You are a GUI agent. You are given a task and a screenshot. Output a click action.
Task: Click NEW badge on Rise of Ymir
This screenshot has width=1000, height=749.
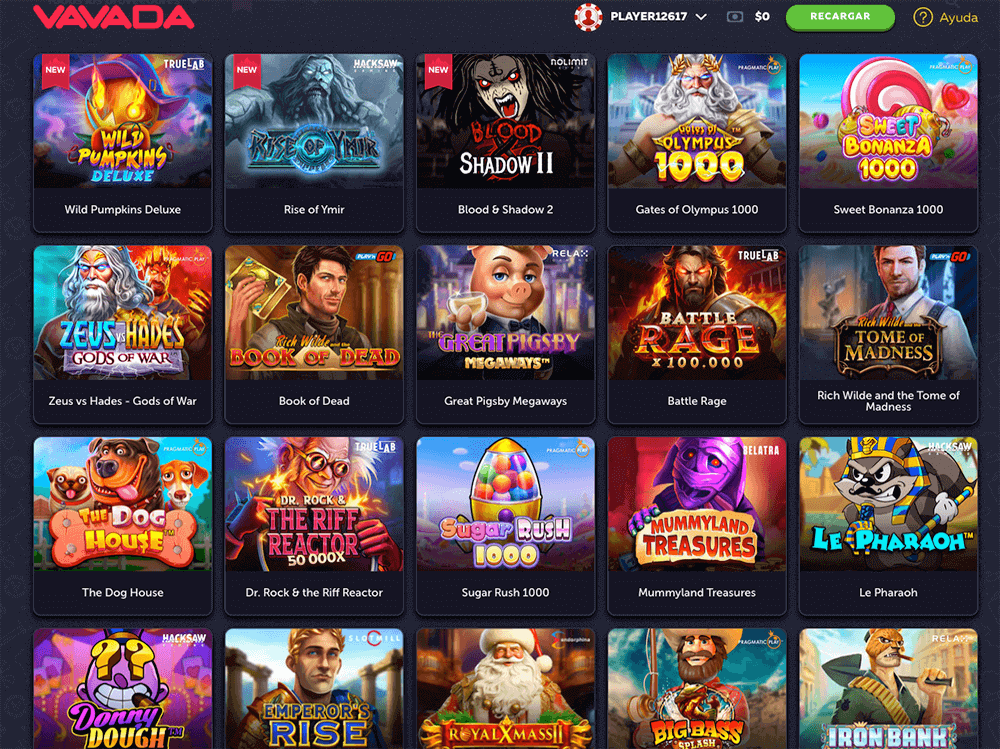(247, 70)
